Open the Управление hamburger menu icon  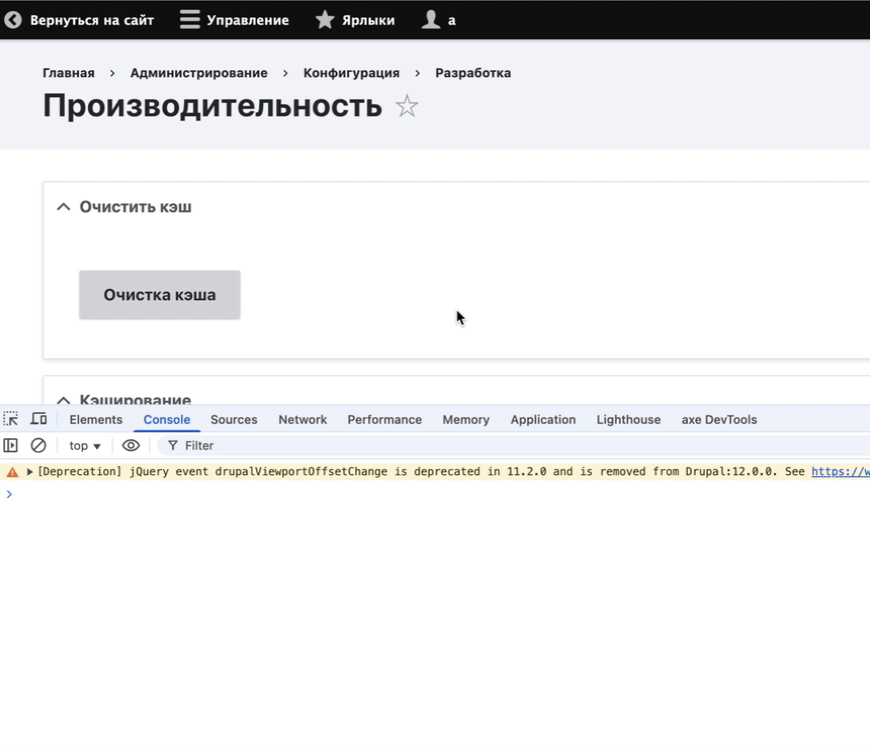pyautogui.click(x=190, y=20)
